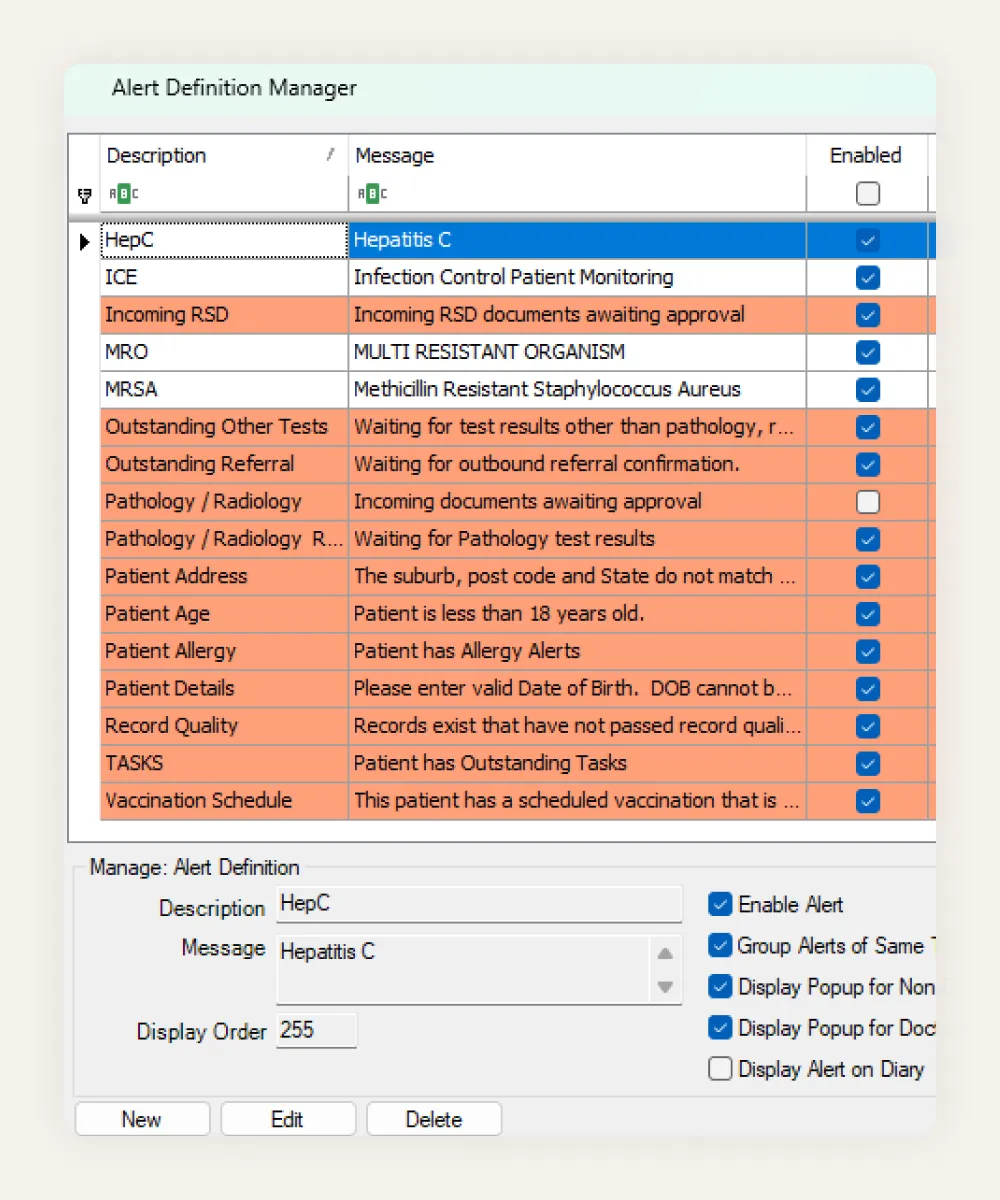Screen dimensions: 1000x1200
Task: Select the Outstanding Referral description cell
Action: click(224, 464)
